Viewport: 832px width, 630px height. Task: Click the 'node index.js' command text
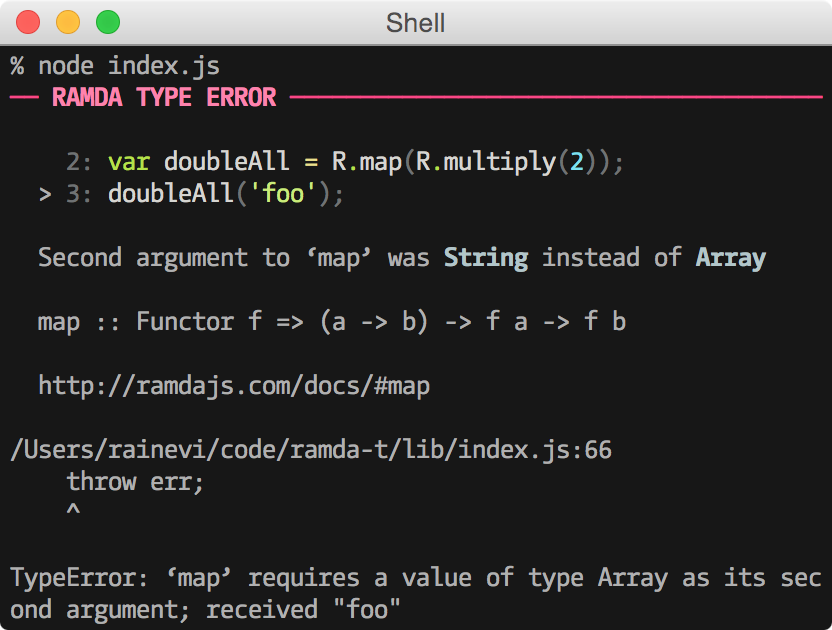click(x=129, y=66)
